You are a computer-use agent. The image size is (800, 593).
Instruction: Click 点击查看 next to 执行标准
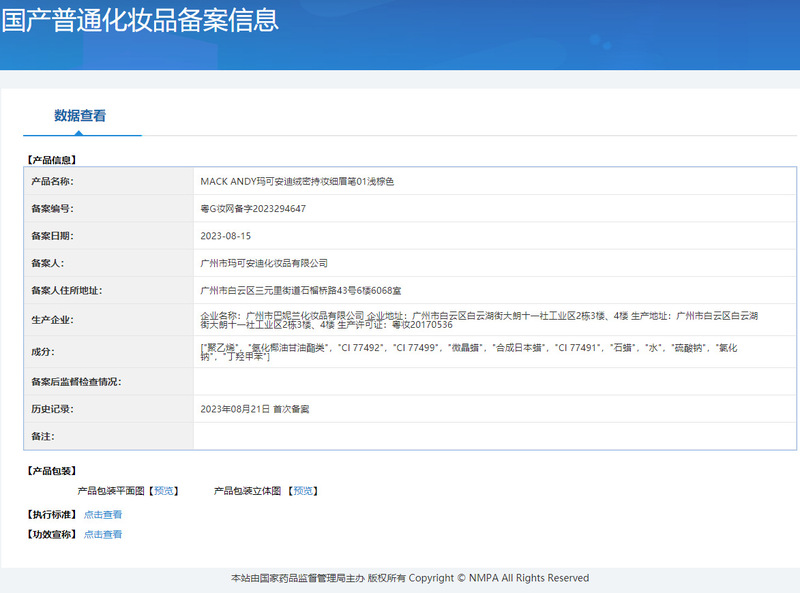[103, 515]
